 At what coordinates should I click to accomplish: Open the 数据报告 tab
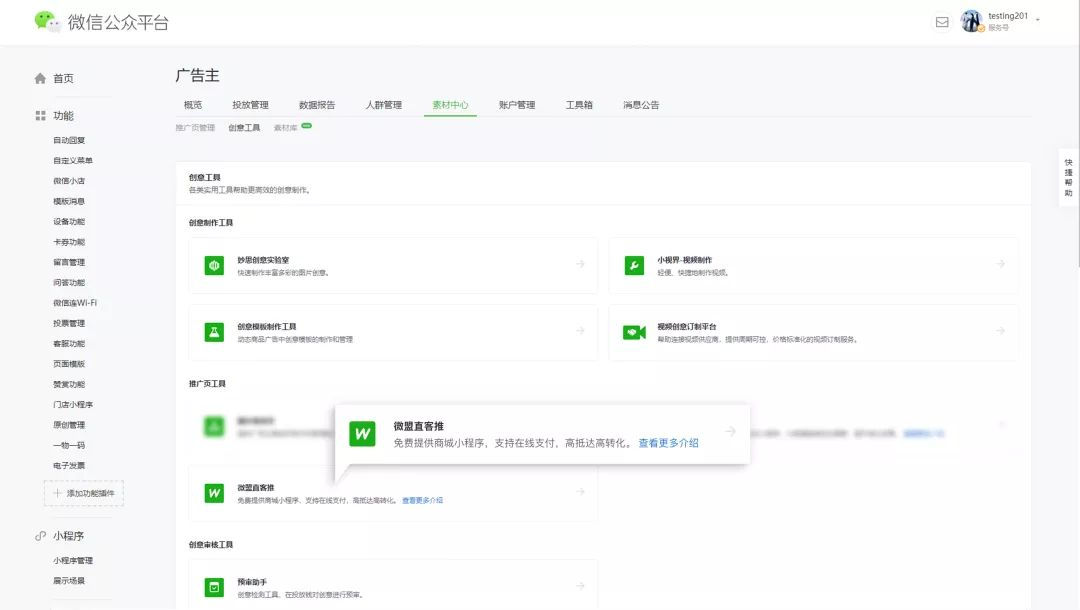point(317,105)
